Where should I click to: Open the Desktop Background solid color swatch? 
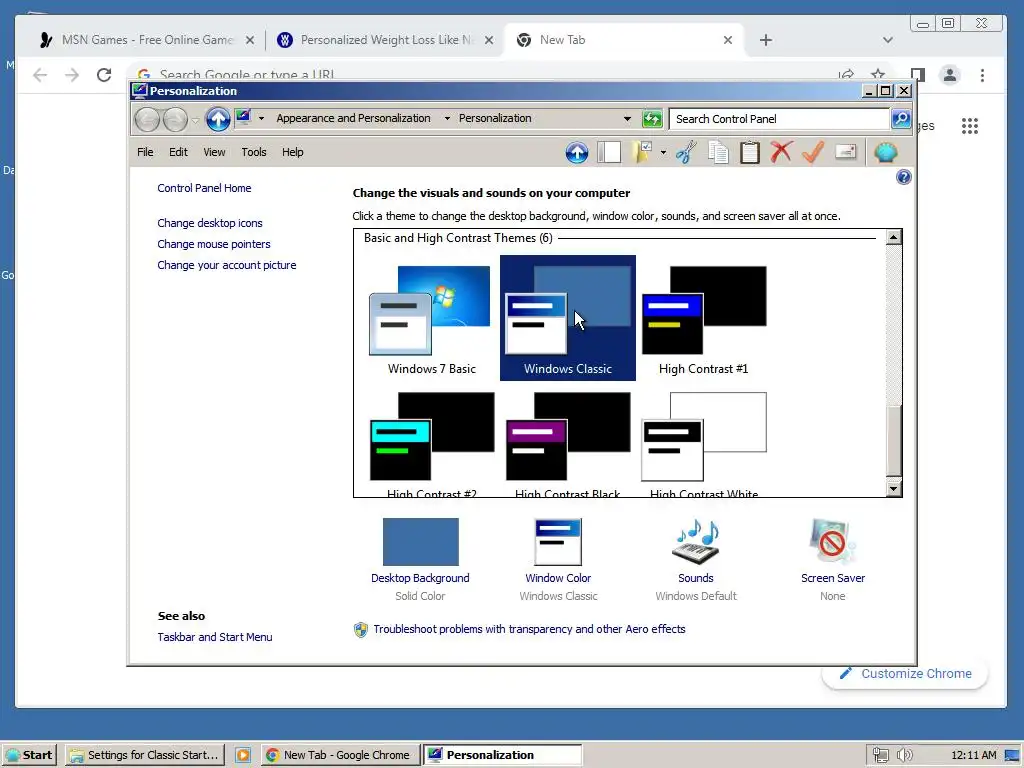click(421, 542)
